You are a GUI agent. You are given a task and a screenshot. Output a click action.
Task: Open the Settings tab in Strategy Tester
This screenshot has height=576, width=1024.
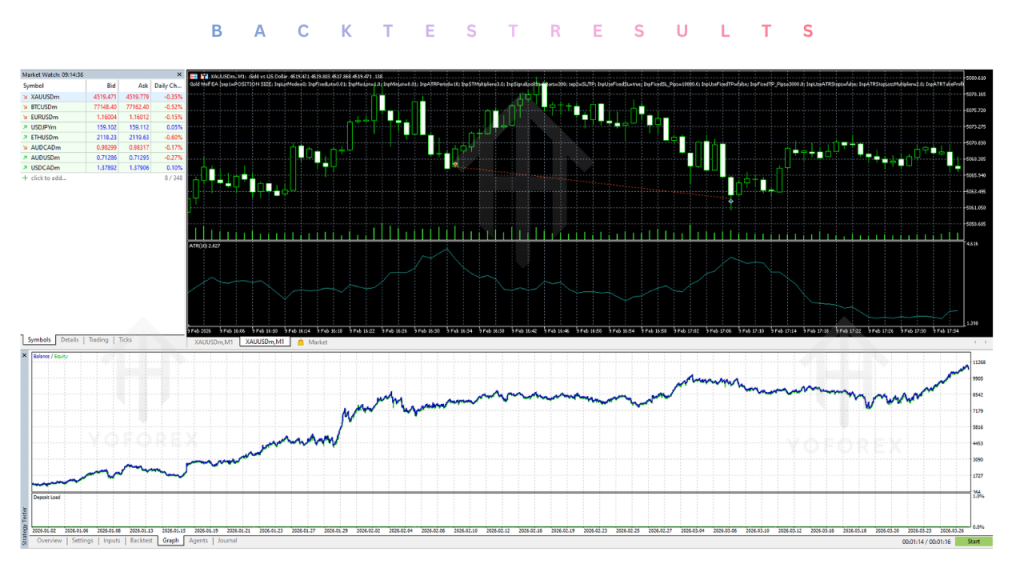pyautogui.click(x=82, y=541)
